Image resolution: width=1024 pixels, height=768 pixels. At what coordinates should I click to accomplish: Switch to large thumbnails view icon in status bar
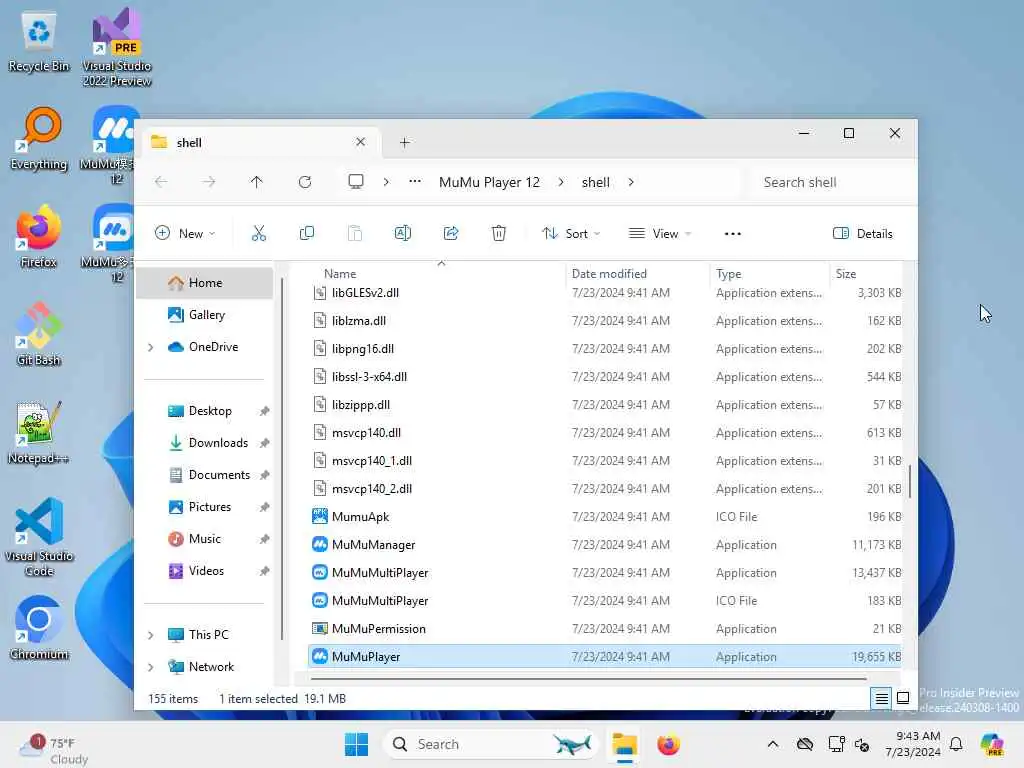point(903,699)
